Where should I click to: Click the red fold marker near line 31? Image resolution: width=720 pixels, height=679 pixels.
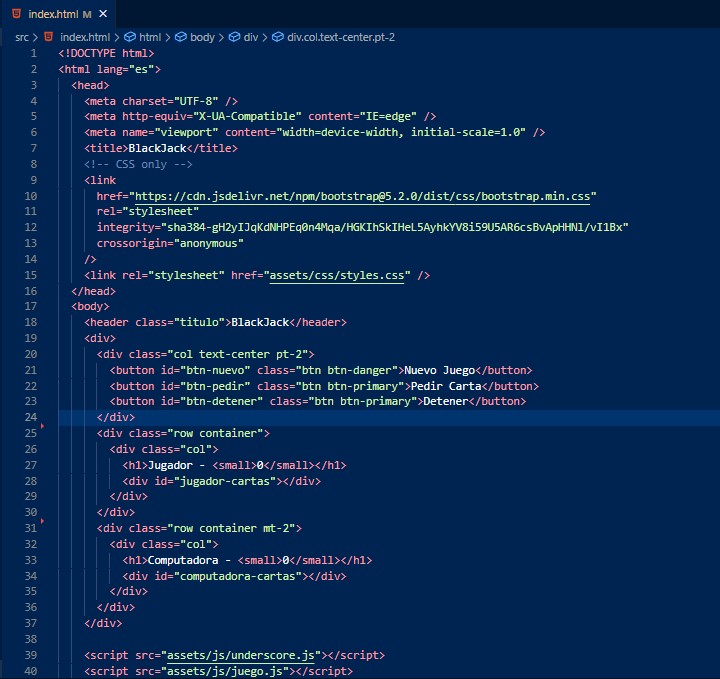pyautogui.click(x=42, y=521)
